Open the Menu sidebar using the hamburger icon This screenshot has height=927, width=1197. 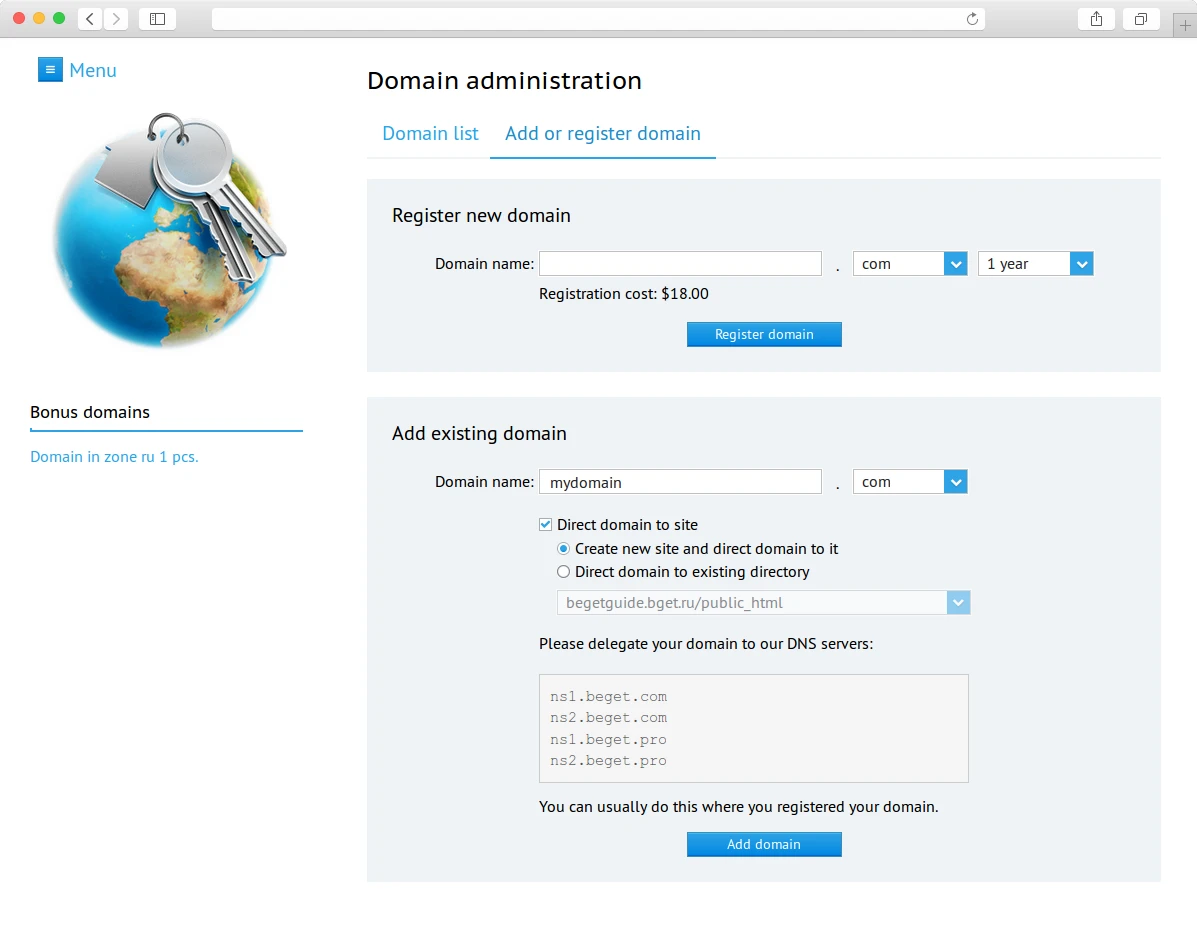click(50, 69)
